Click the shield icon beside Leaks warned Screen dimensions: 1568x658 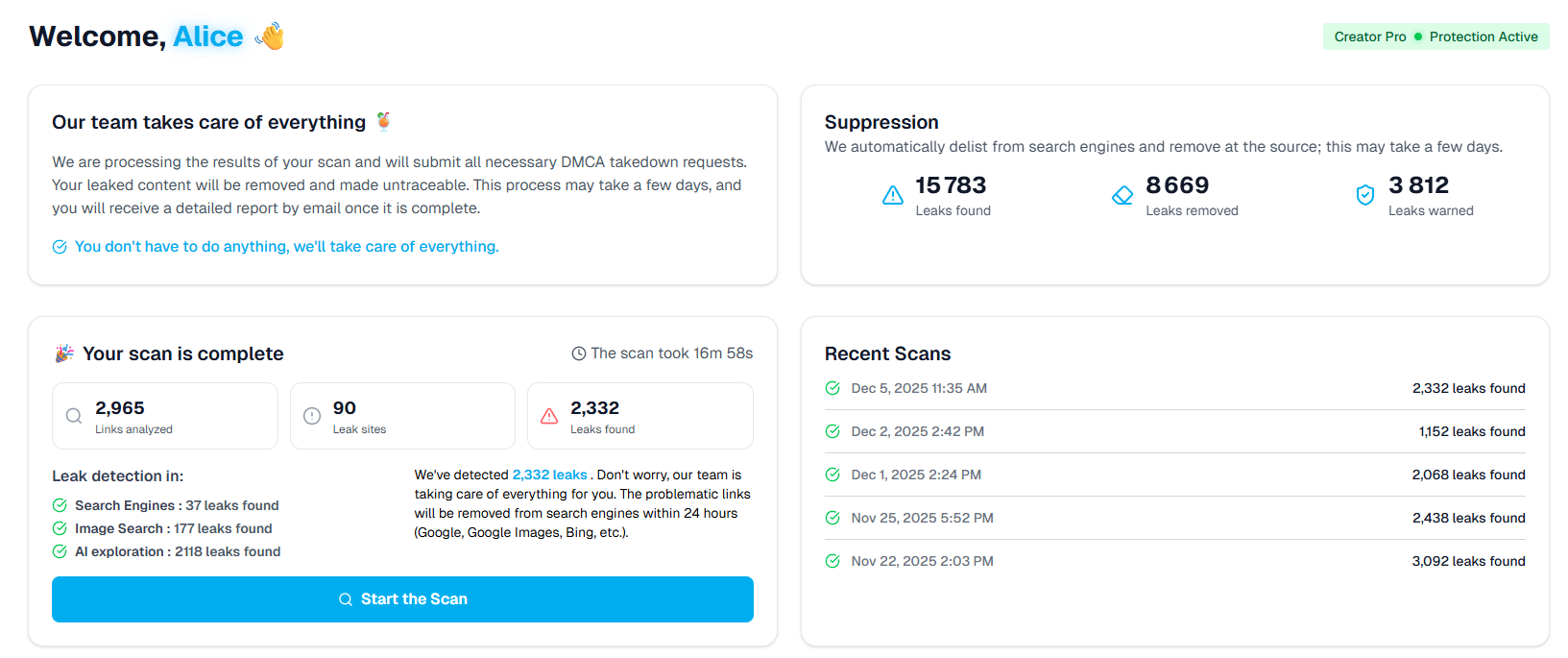pos(1365,194)
